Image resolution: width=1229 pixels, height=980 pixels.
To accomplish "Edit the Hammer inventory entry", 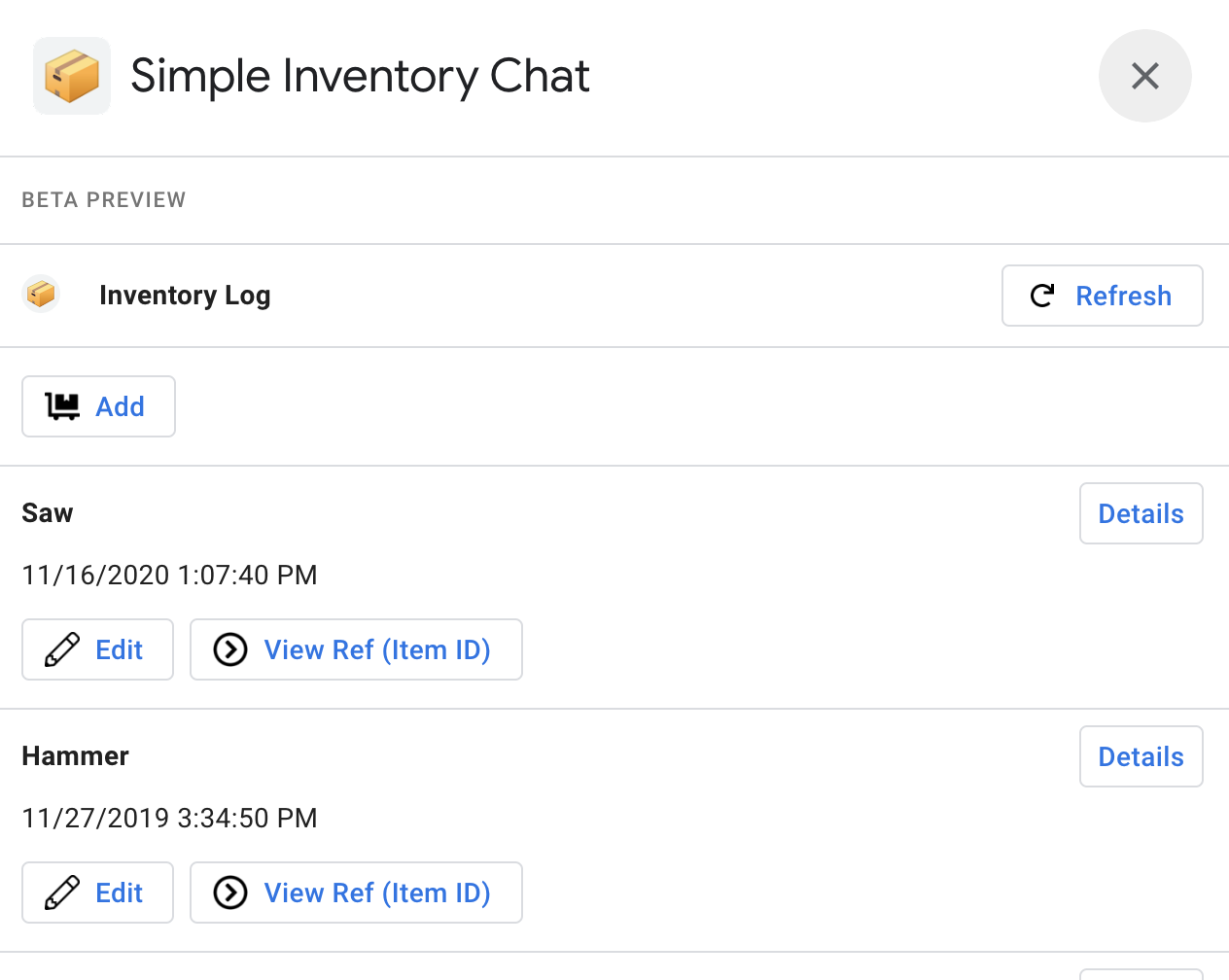I will [x=97, y=892].
